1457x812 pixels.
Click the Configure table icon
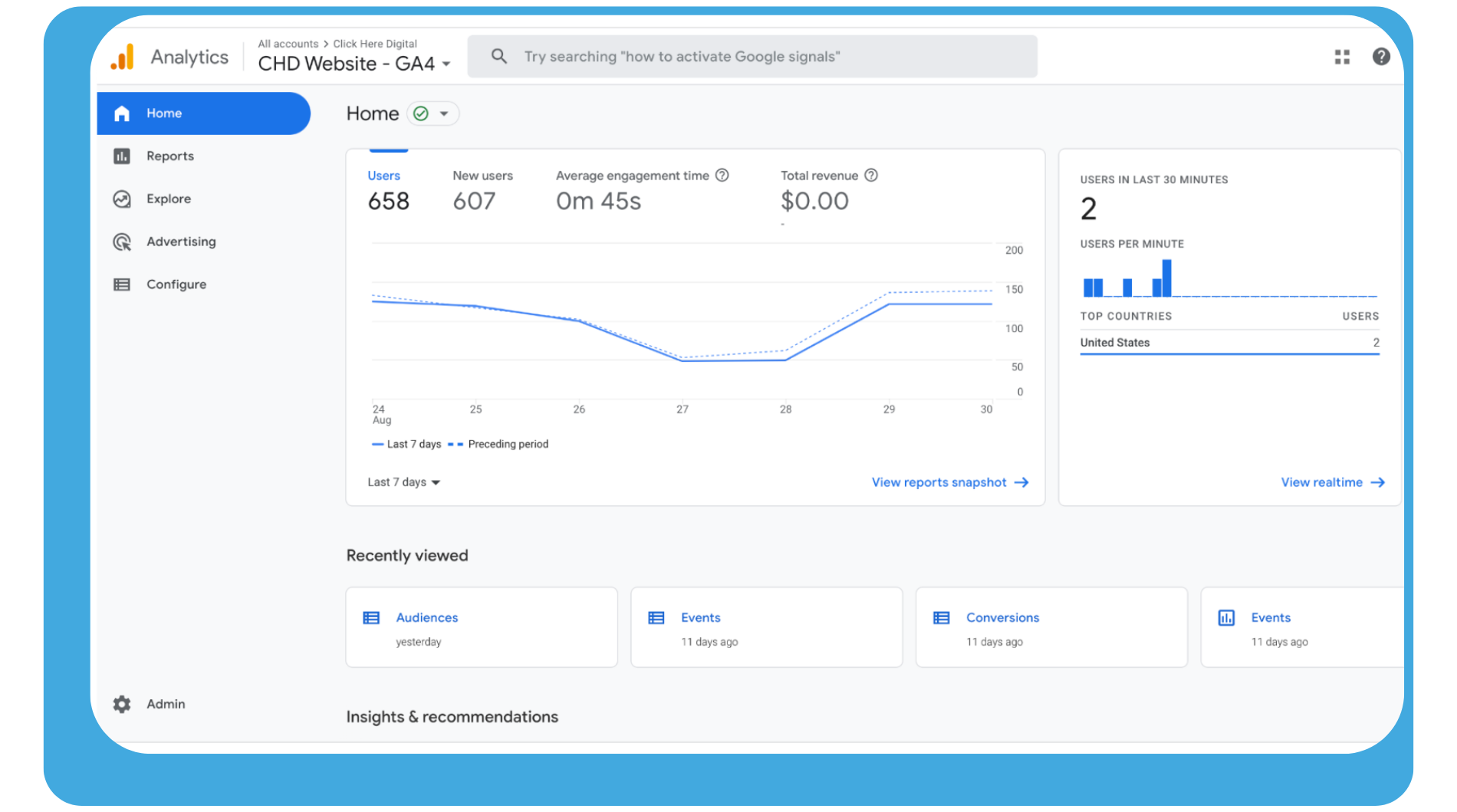tap(122, 284)
